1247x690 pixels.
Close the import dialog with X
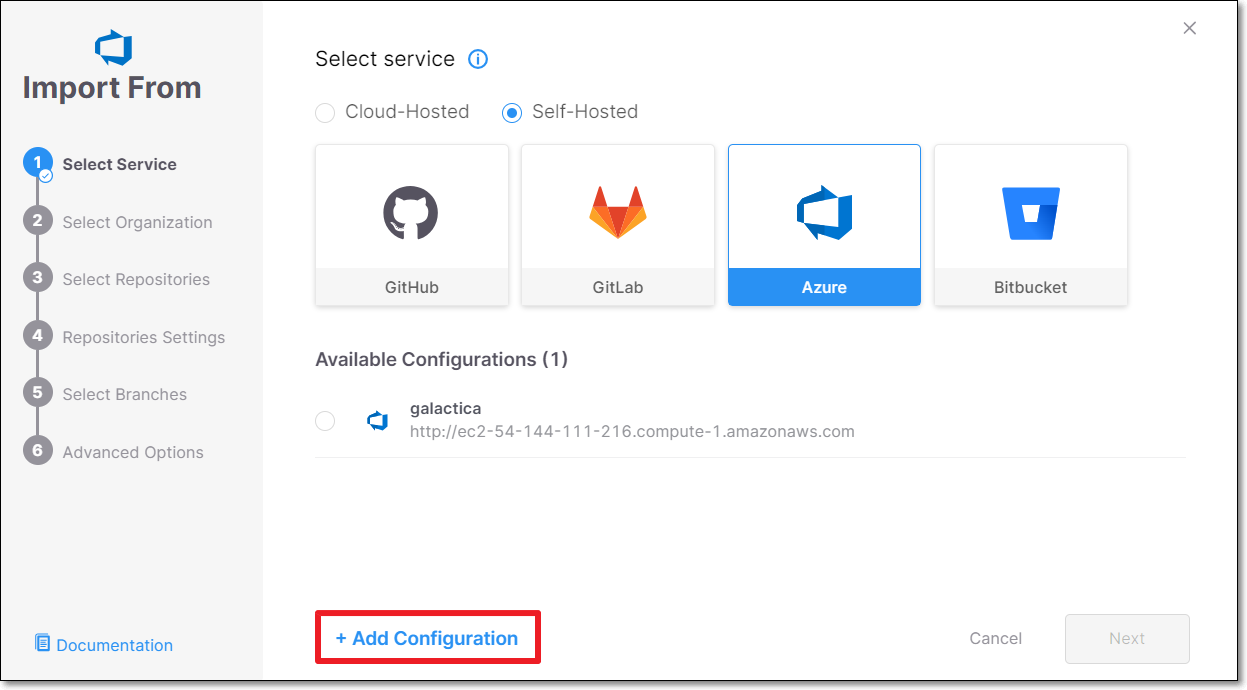click(1189, 29)
